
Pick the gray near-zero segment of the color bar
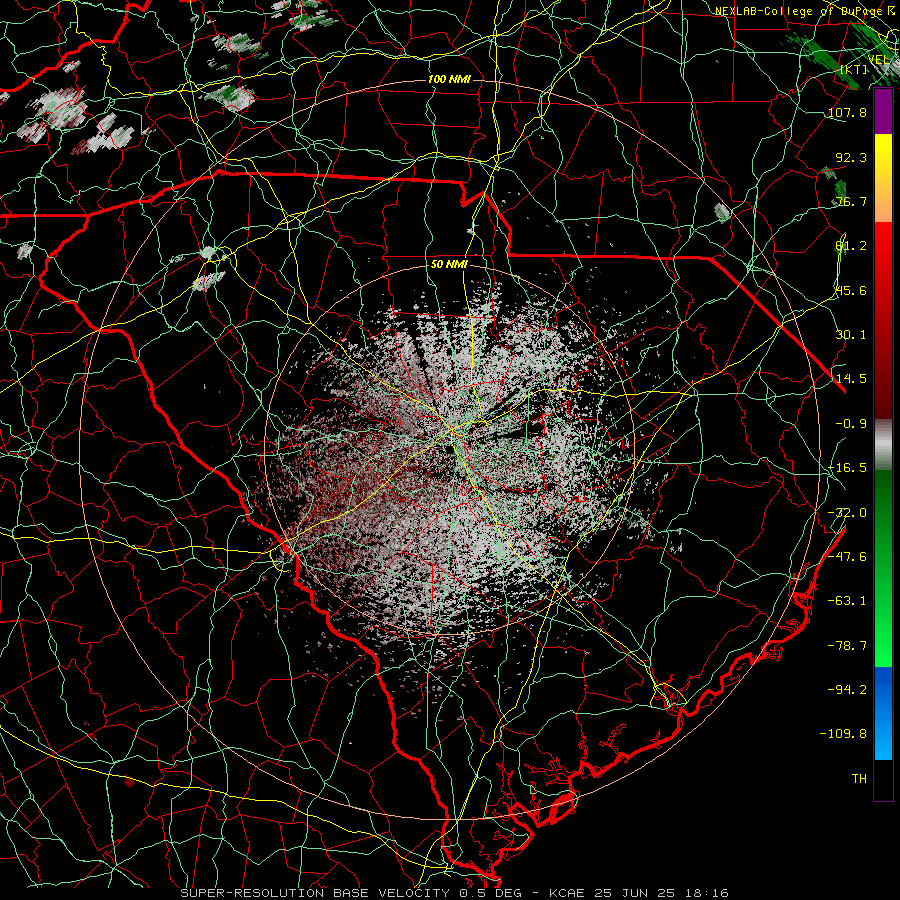pos(883,442)
